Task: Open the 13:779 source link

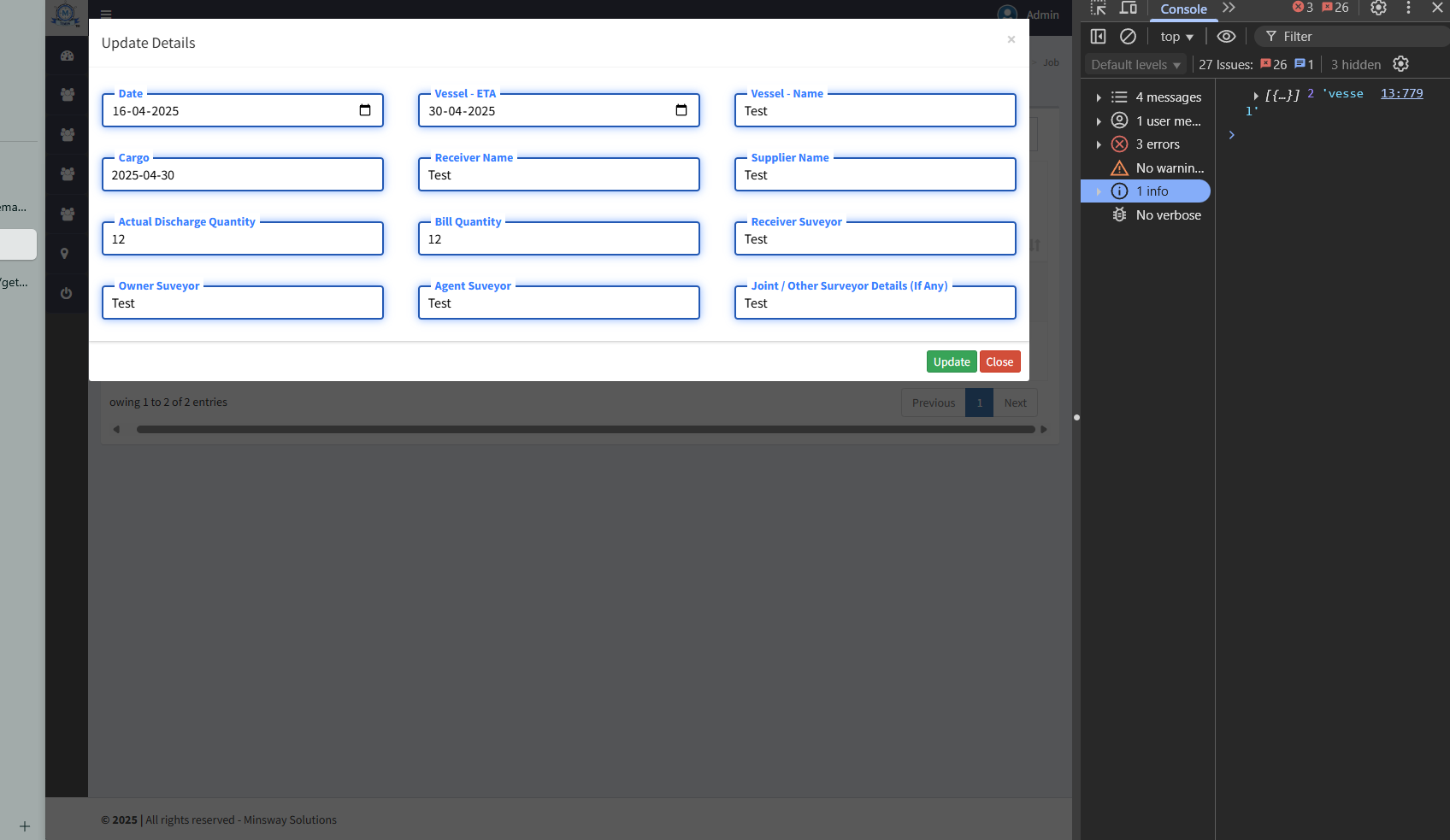Action: [1401, 93]
